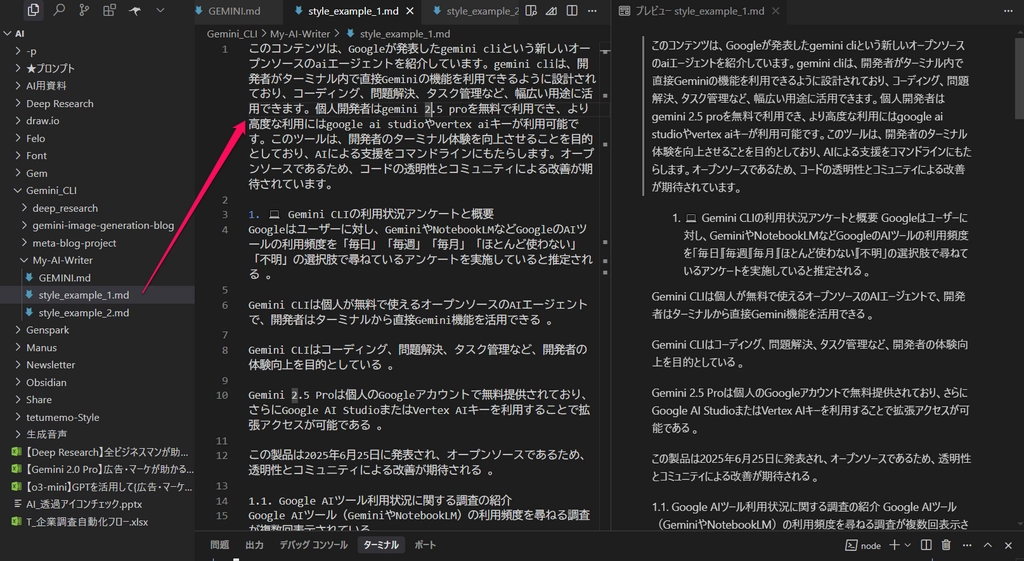This screenshot has height=561, width=1024.
Task: Expand the tetumemo-Style folder
Action: tap(18, 417)
